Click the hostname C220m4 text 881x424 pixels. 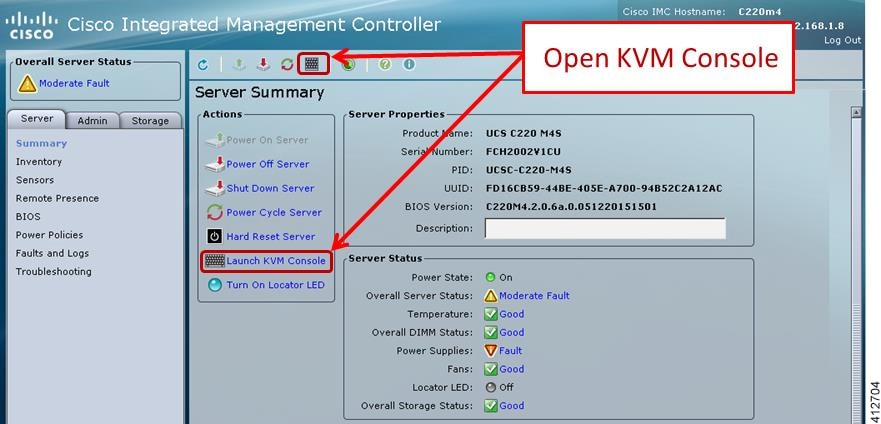(760, 11)
